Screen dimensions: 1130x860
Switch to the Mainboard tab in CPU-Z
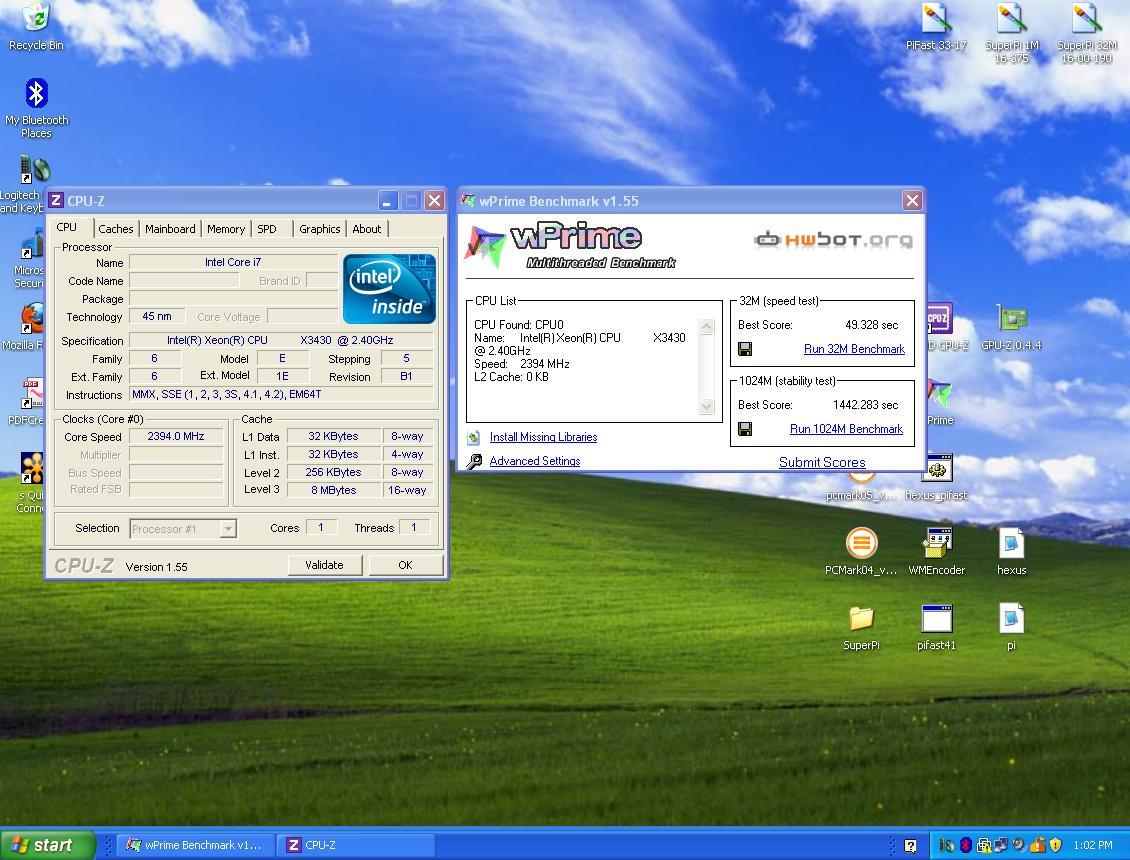[x=170, y=229]
